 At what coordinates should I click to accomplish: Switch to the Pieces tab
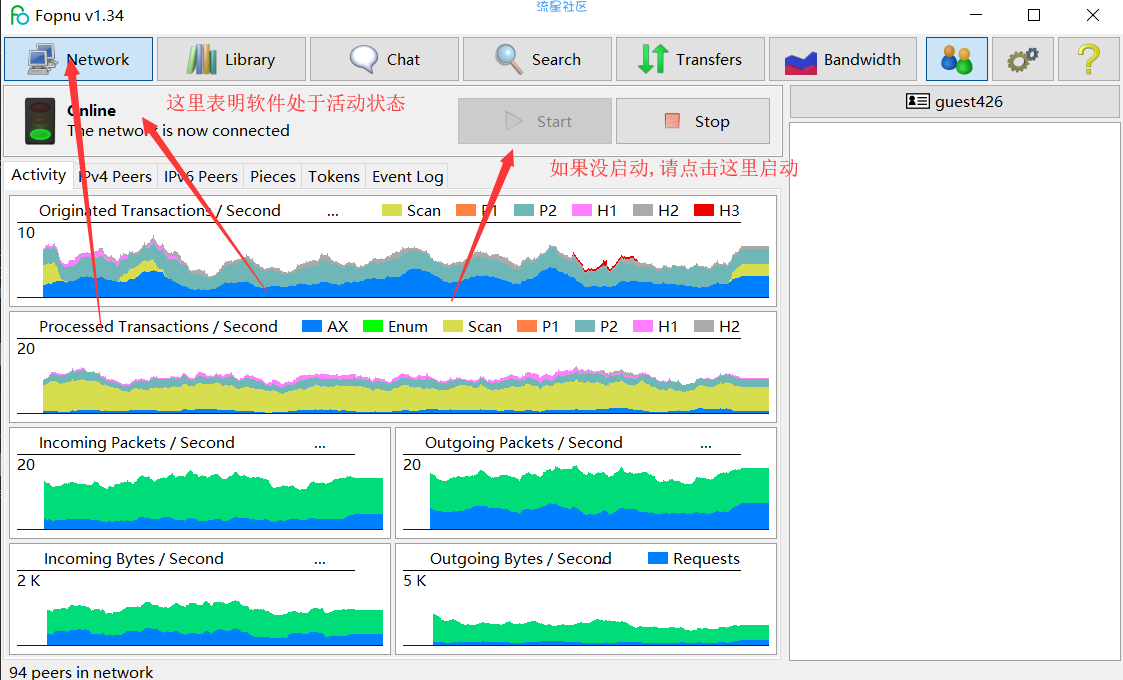[273, 176]
